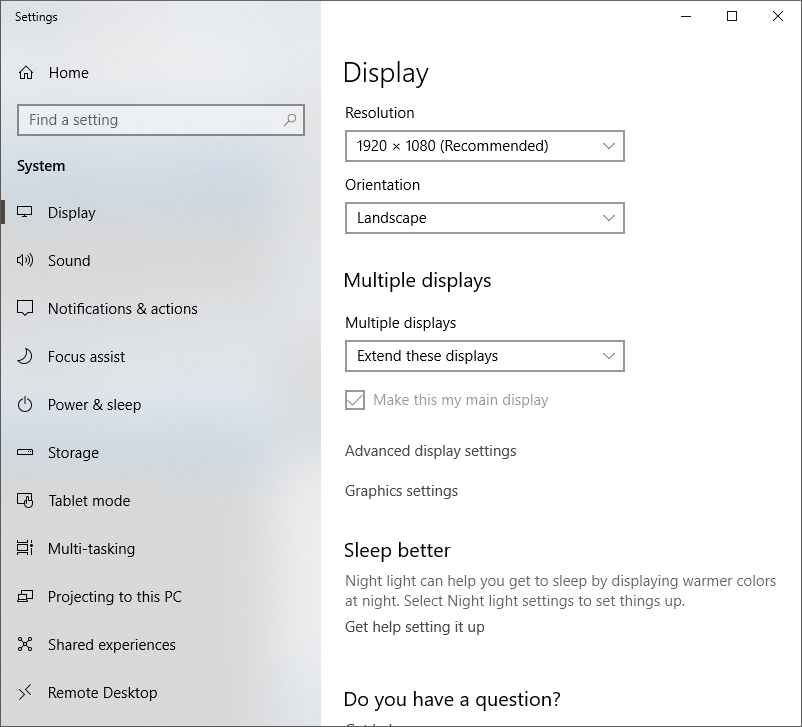
Task: Open Graphics settings link
Action: [401, 491]
